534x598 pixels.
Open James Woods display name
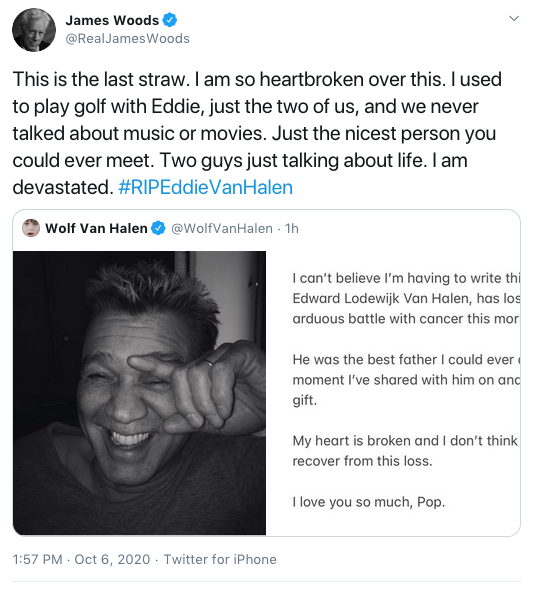tap(112, 20)
